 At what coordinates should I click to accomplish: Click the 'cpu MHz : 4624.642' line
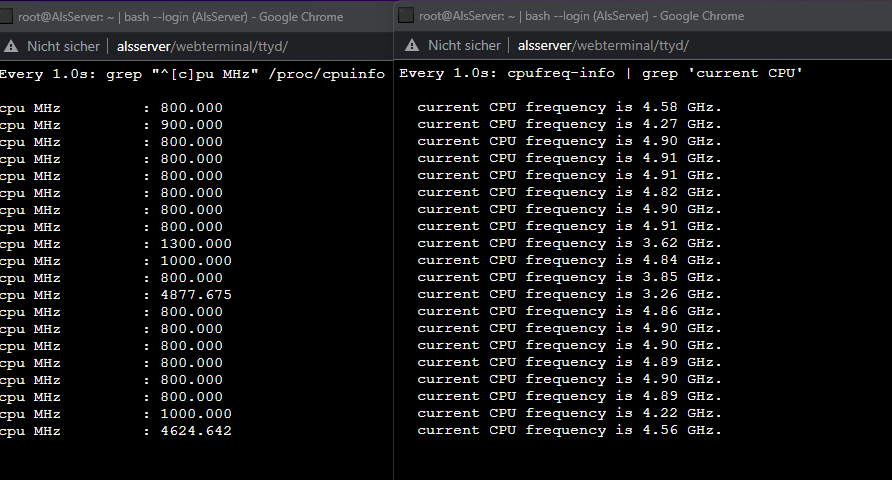[116, 431]
